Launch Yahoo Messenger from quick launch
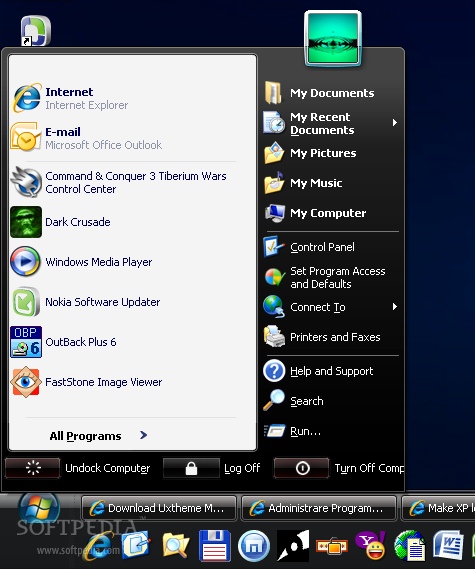This screenshot has width=475, height=569. pyautogui.click(x=370, y=545)
